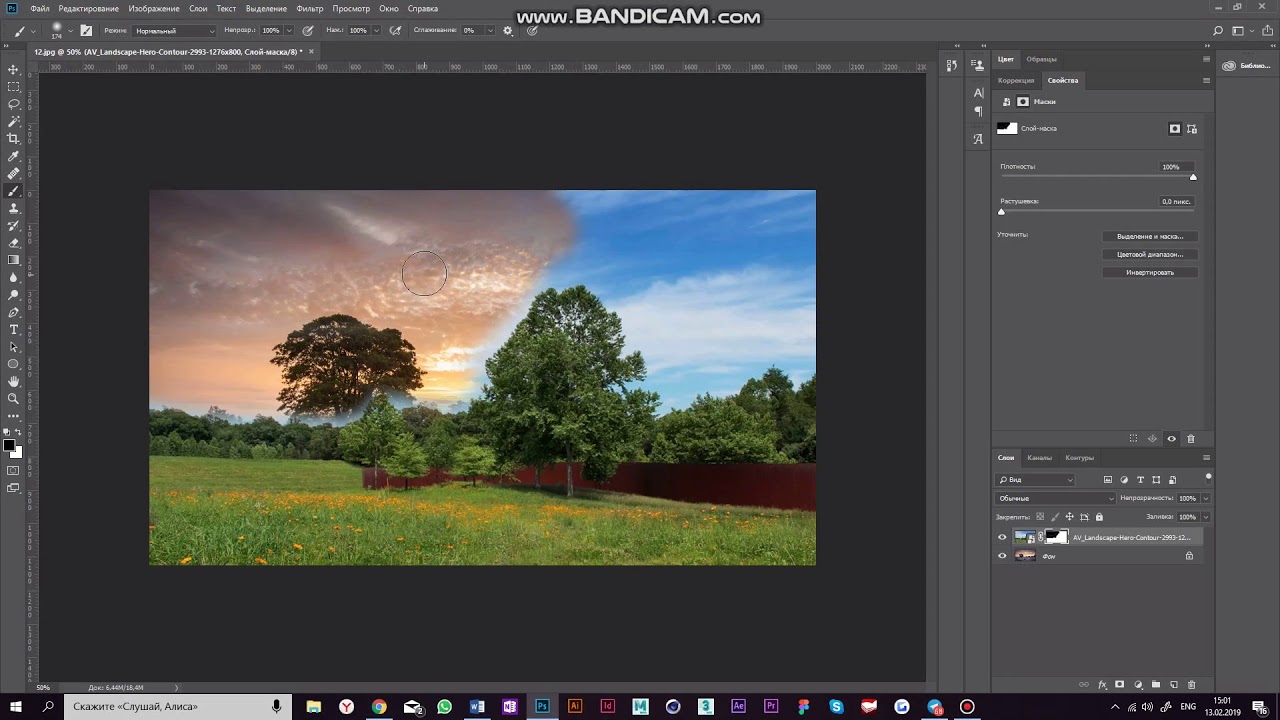Hide the Фон layer
The image size is (1280, 720).
[x=1002, y=556]
